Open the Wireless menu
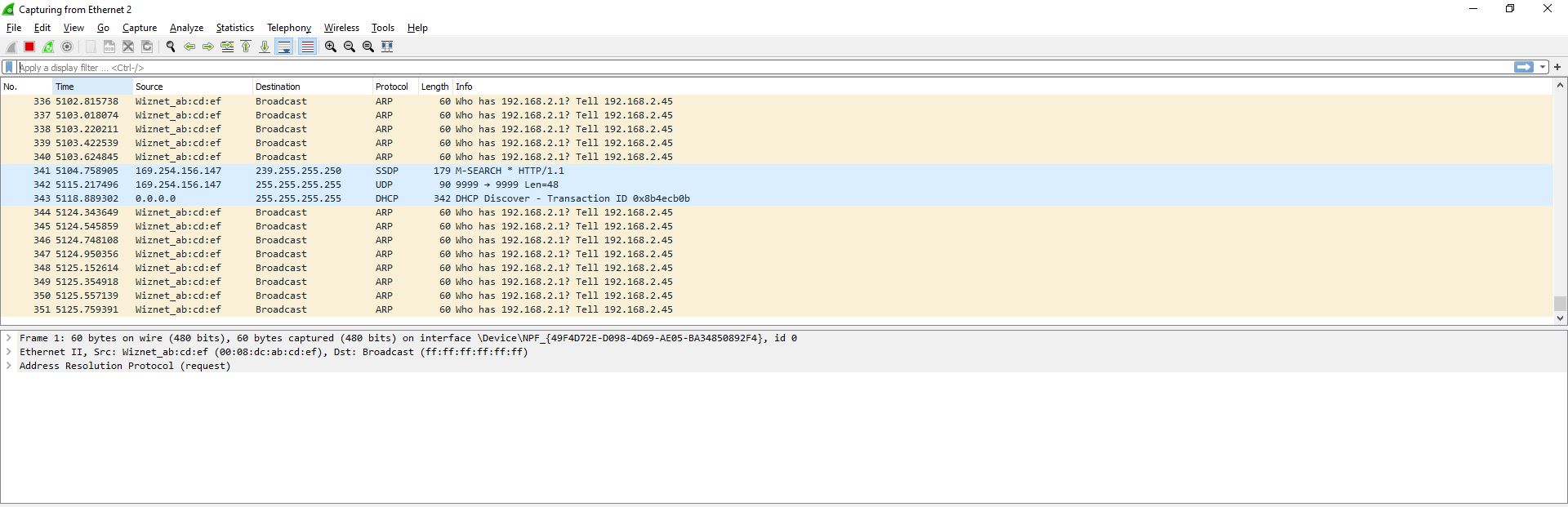This screenshot has height=507, width=1568. pyautogui.click(x=341, y=28)
